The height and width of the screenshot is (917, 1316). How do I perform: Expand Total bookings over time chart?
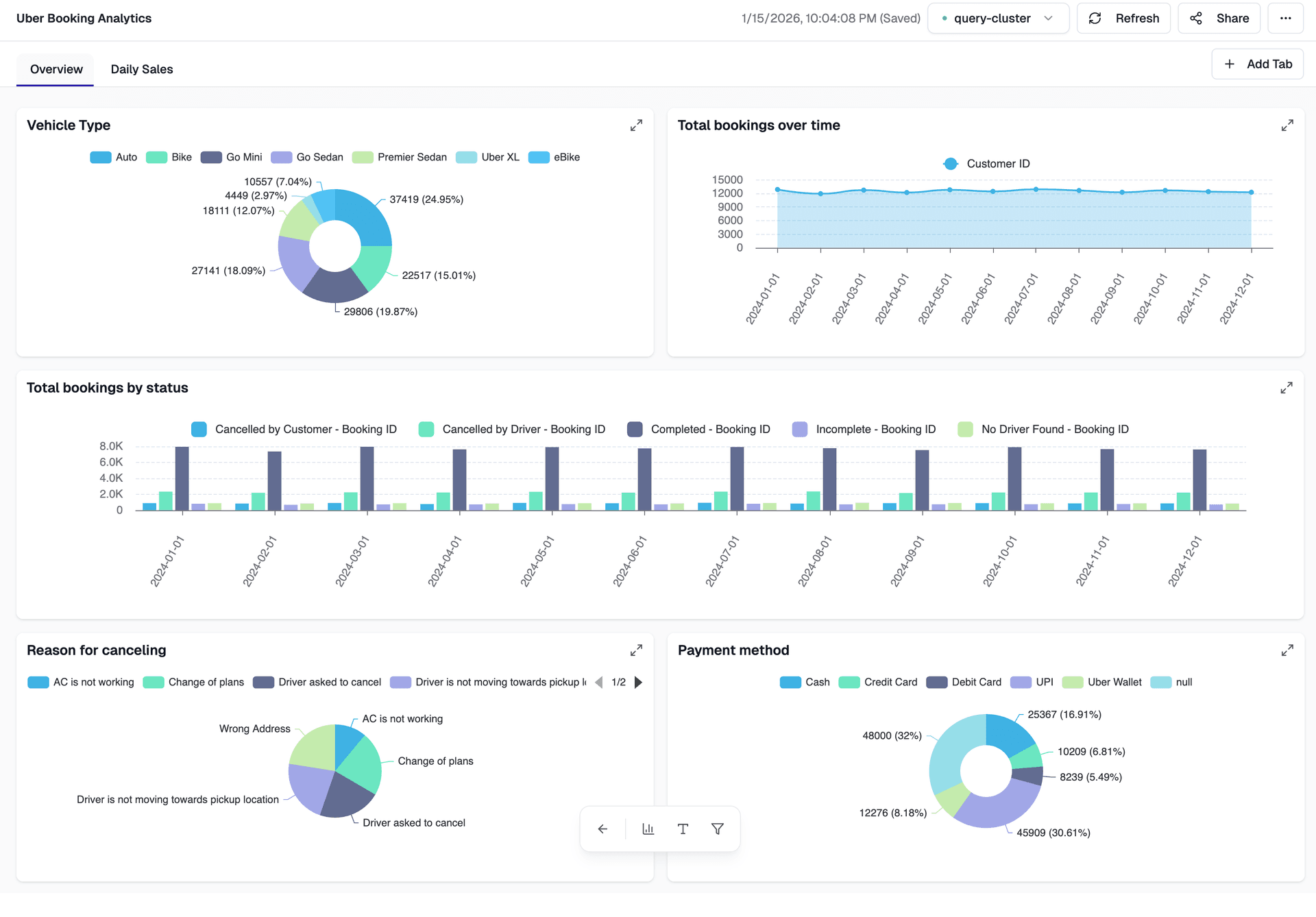[1287, 125]
